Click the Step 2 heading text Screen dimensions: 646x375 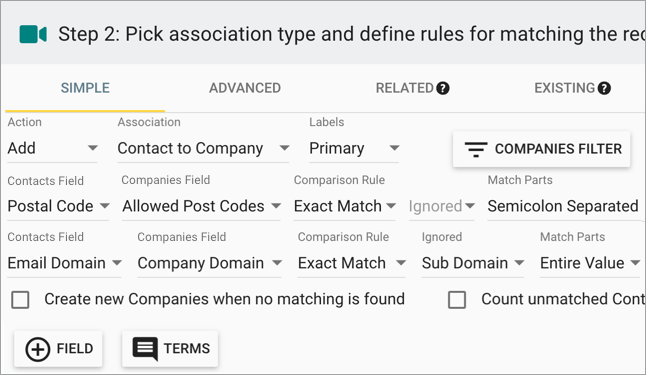pos(351,34)
